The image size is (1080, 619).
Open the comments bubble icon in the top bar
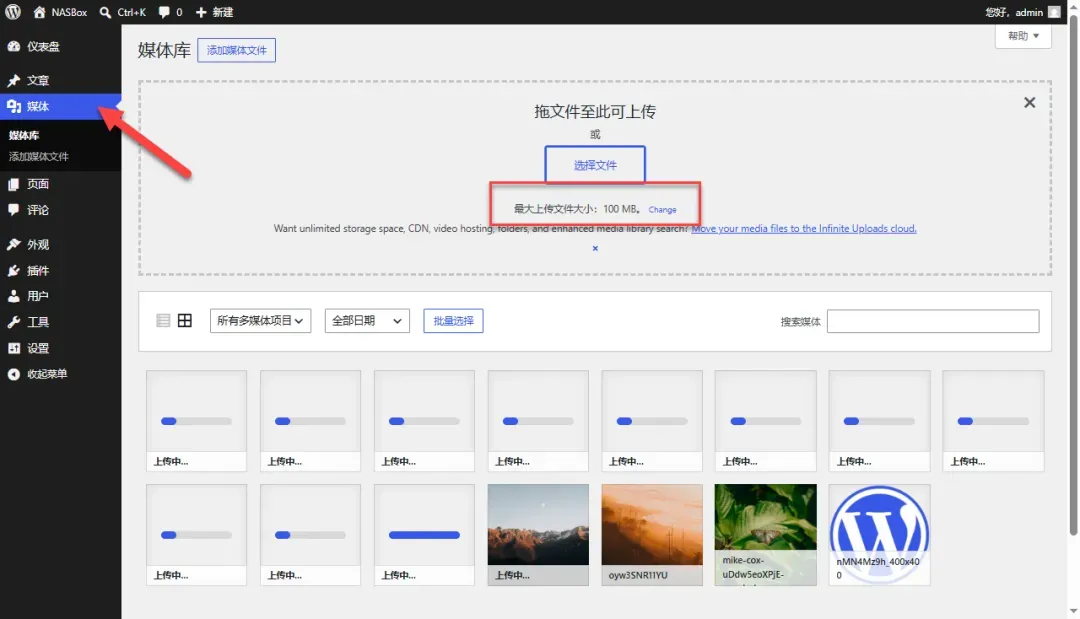point(164,12)
